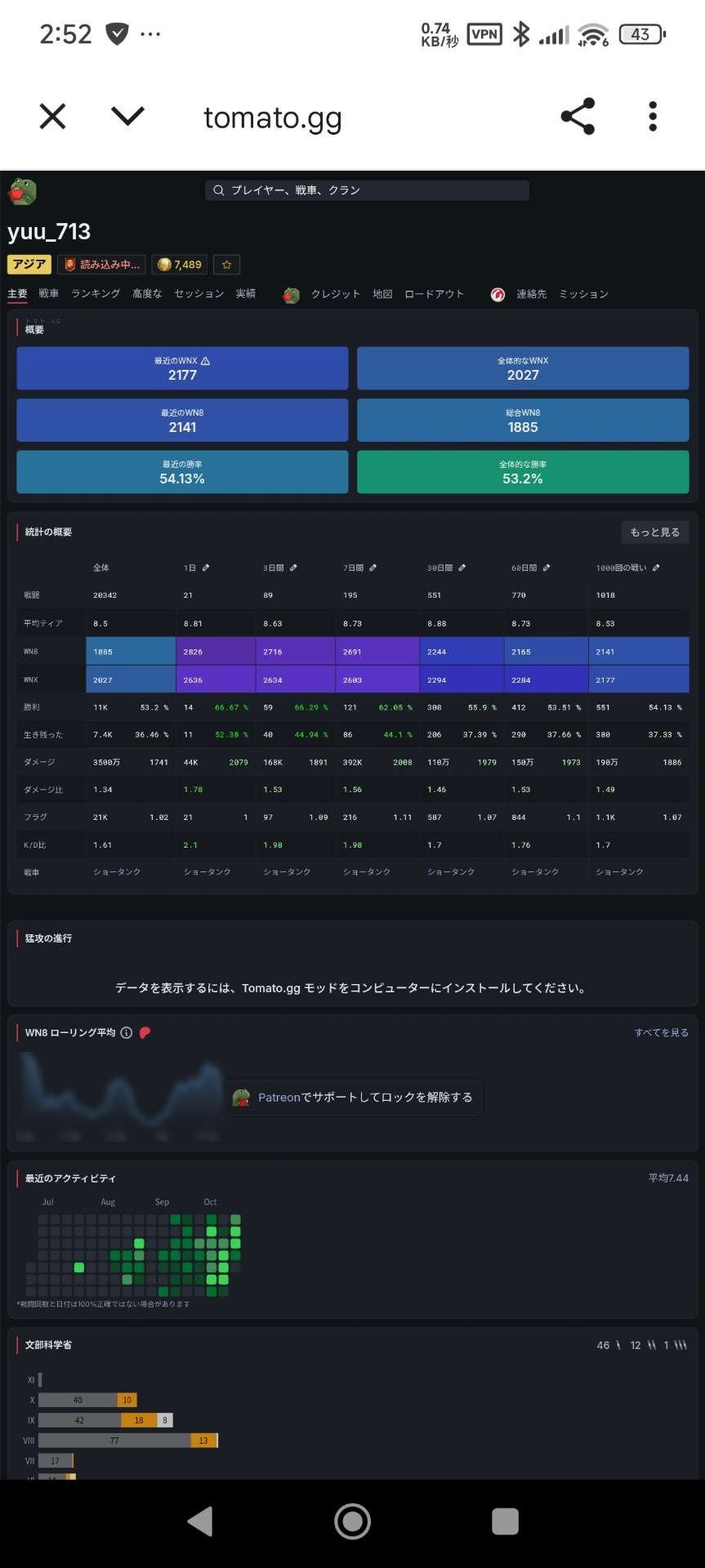
Task: Click the tier VIII bar with 77
Action: [114, 1441]
